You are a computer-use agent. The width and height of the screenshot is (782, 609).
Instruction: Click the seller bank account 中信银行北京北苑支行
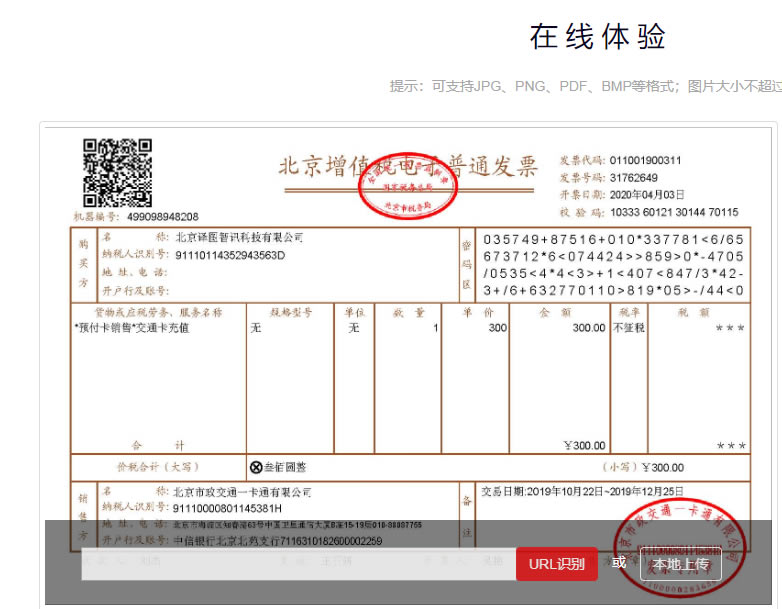point(277,541)
